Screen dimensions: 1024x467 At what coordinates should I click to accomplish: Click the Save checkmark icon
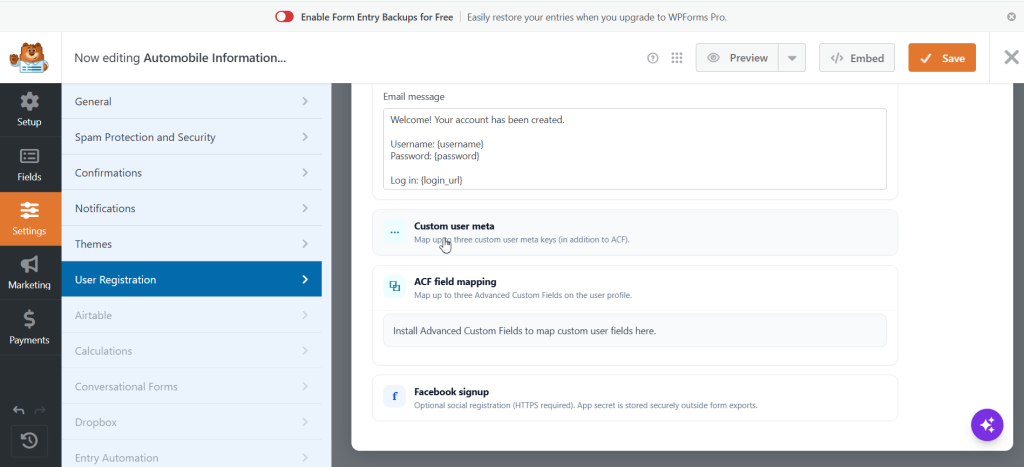[925, 58]
